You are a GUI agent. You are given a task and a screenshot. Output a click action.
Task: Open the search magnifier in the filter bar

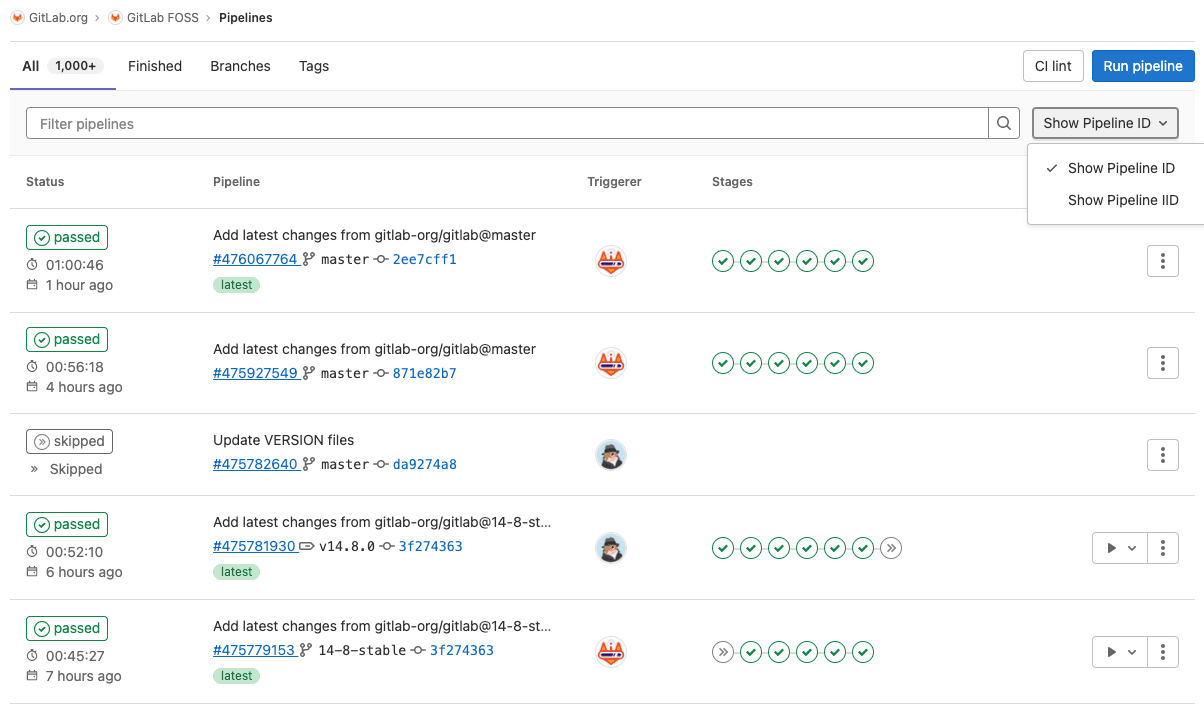click(1003, 122)
